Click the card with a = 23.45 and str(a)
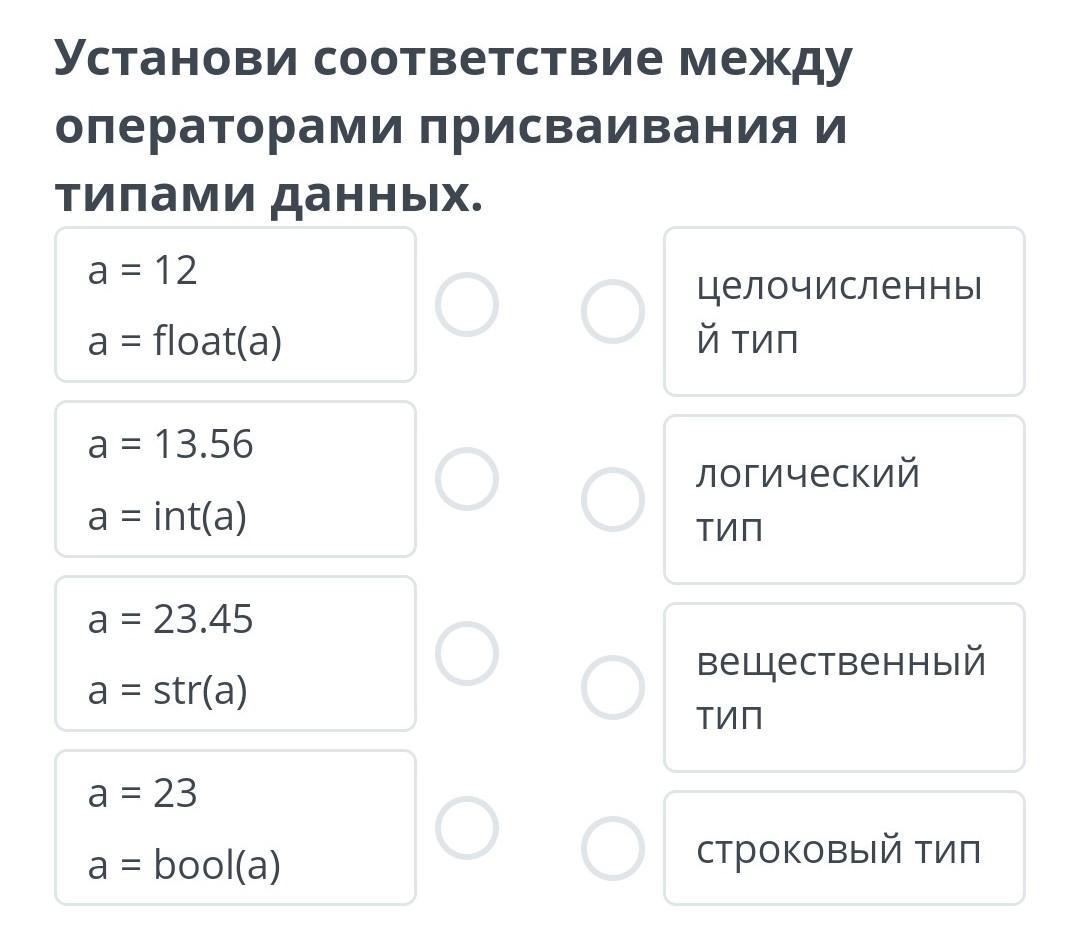Screen dimensions: 1080x948 [236, 653]
